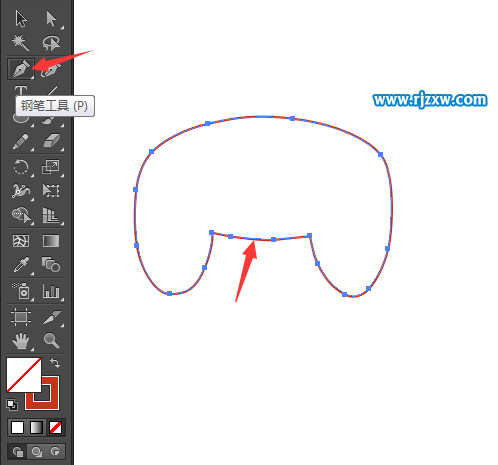Reset to default fill and stroke
Screen dimensions: 498x465
[12, 405]
